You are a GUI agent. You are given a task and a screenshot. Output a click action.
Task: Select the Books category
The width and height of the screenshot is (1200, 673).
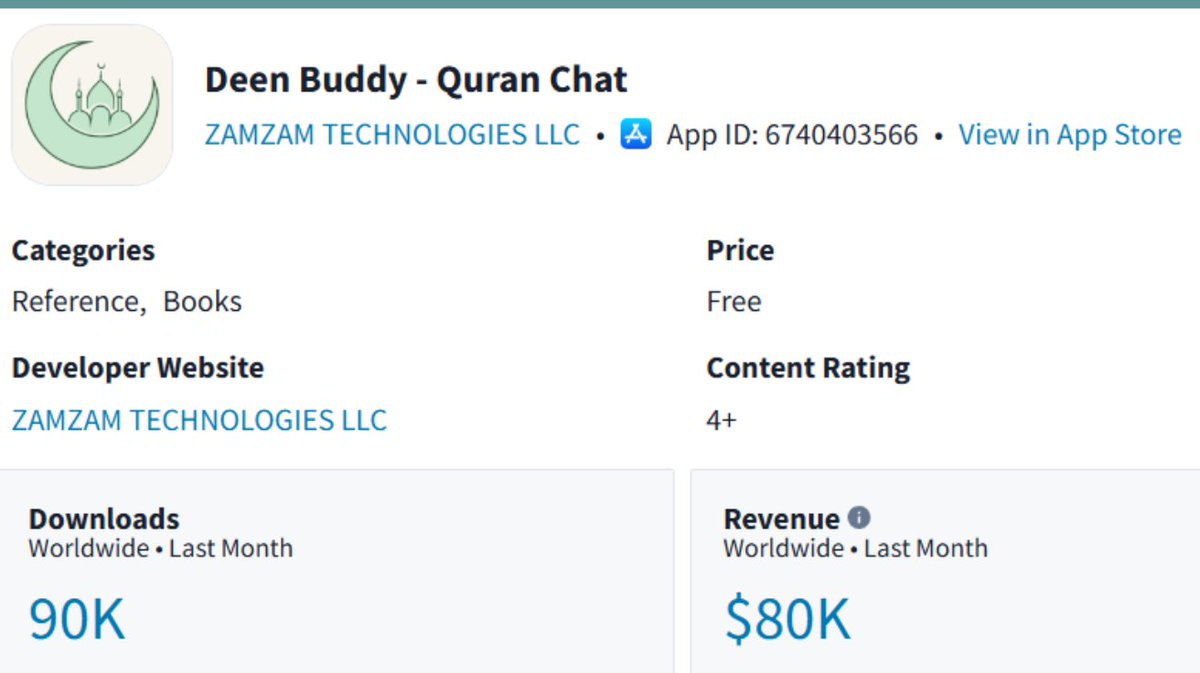point(203,302)
